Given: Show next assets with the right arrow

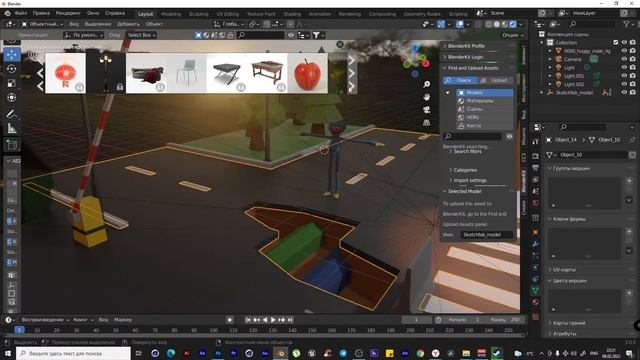Looking at the screenshot, I should pos(351,73).
